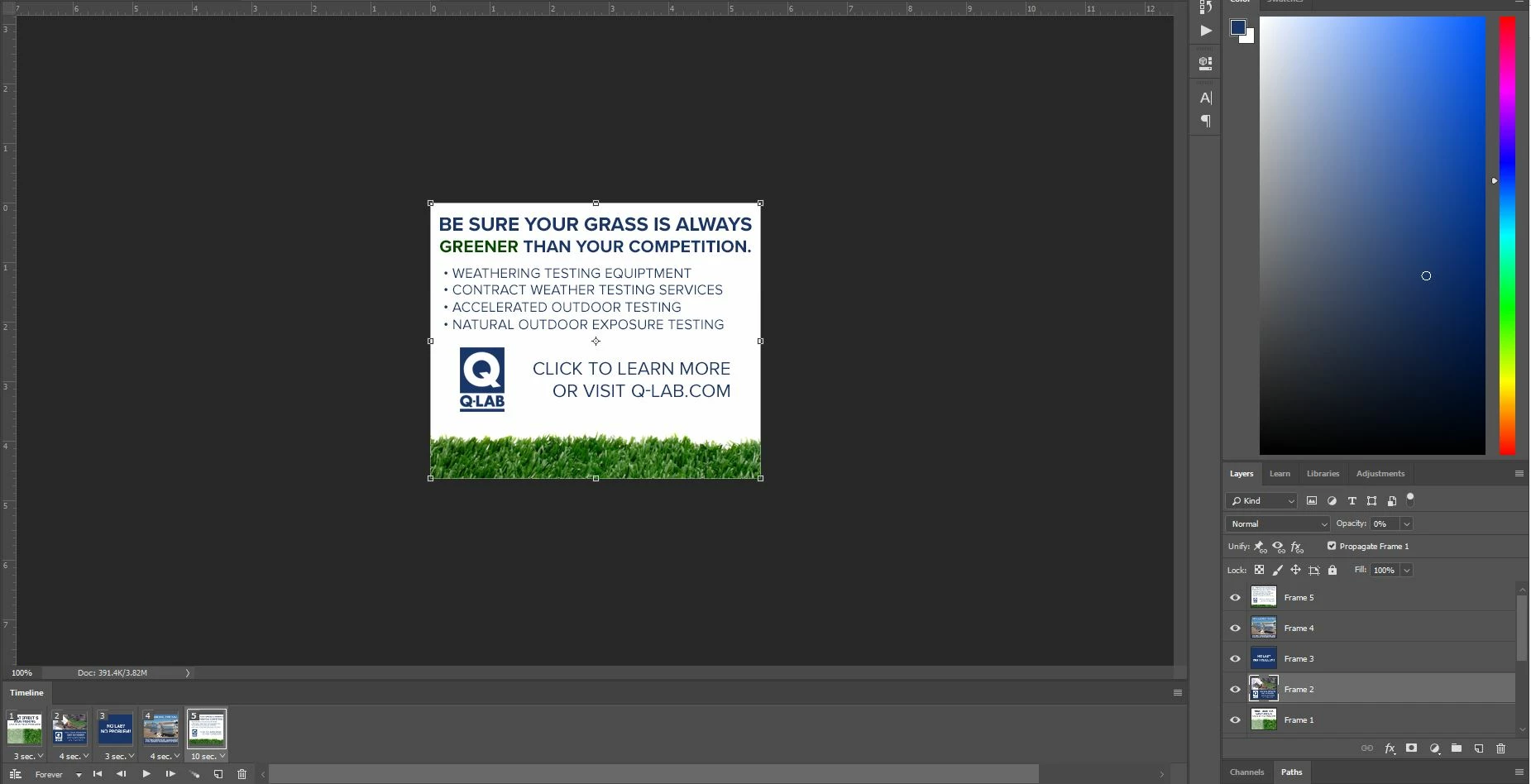1531x784 pixels.
Task: Click Unify layer visibility icon
Action: (x=1279, y=547)
